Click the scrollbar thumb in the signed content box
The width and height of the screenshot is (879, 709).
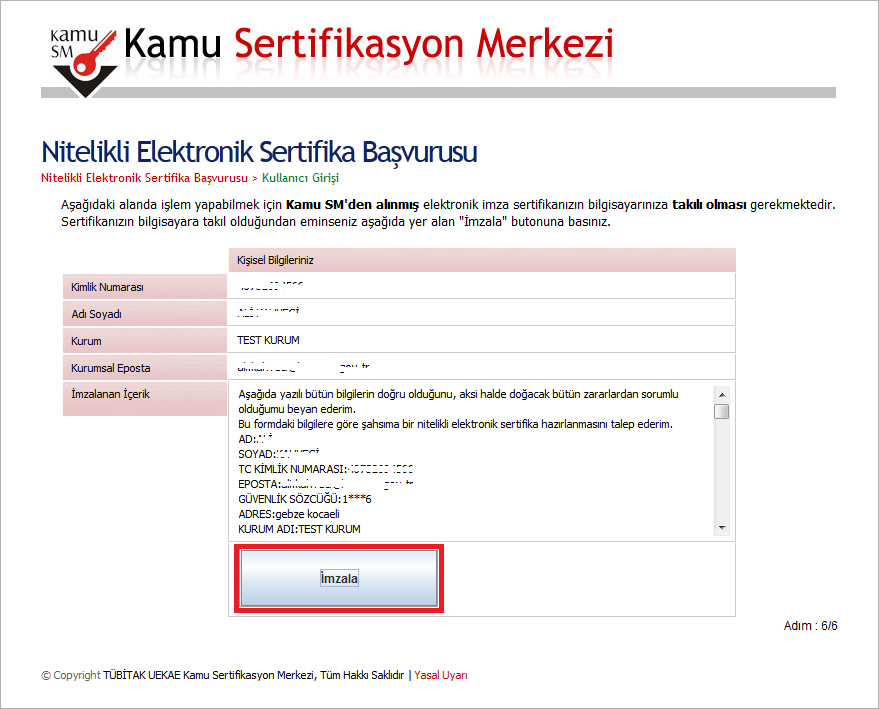[x=722, y=411]
